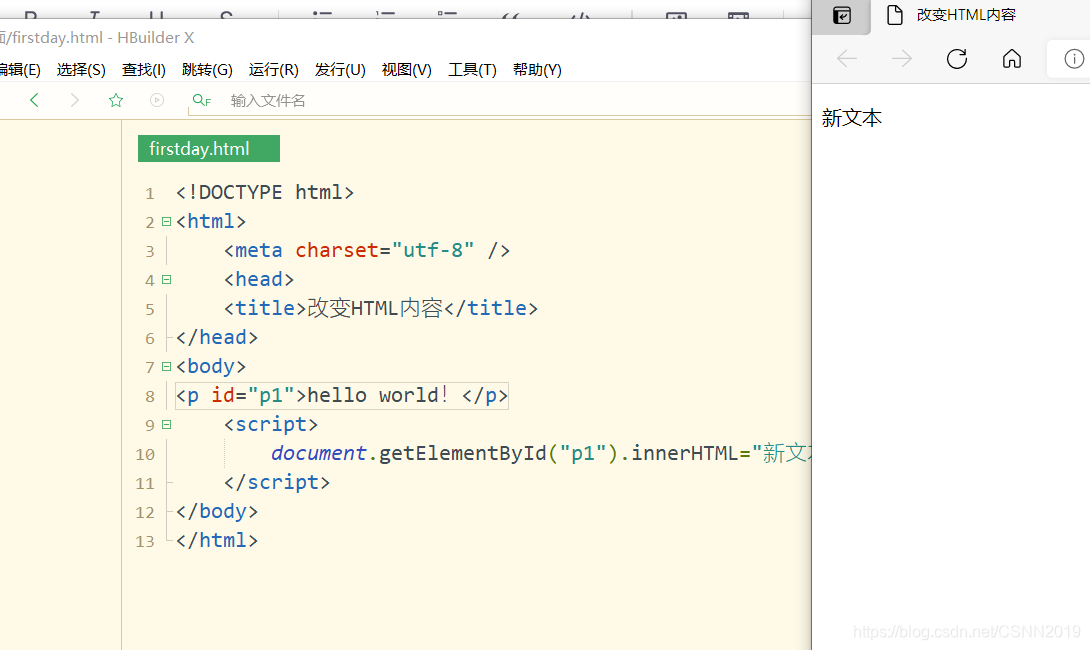The width and height of the screenshot is (1090, 650).
Task: Go forward with HBuilder X forward arrow
Action: coord(74,100)
